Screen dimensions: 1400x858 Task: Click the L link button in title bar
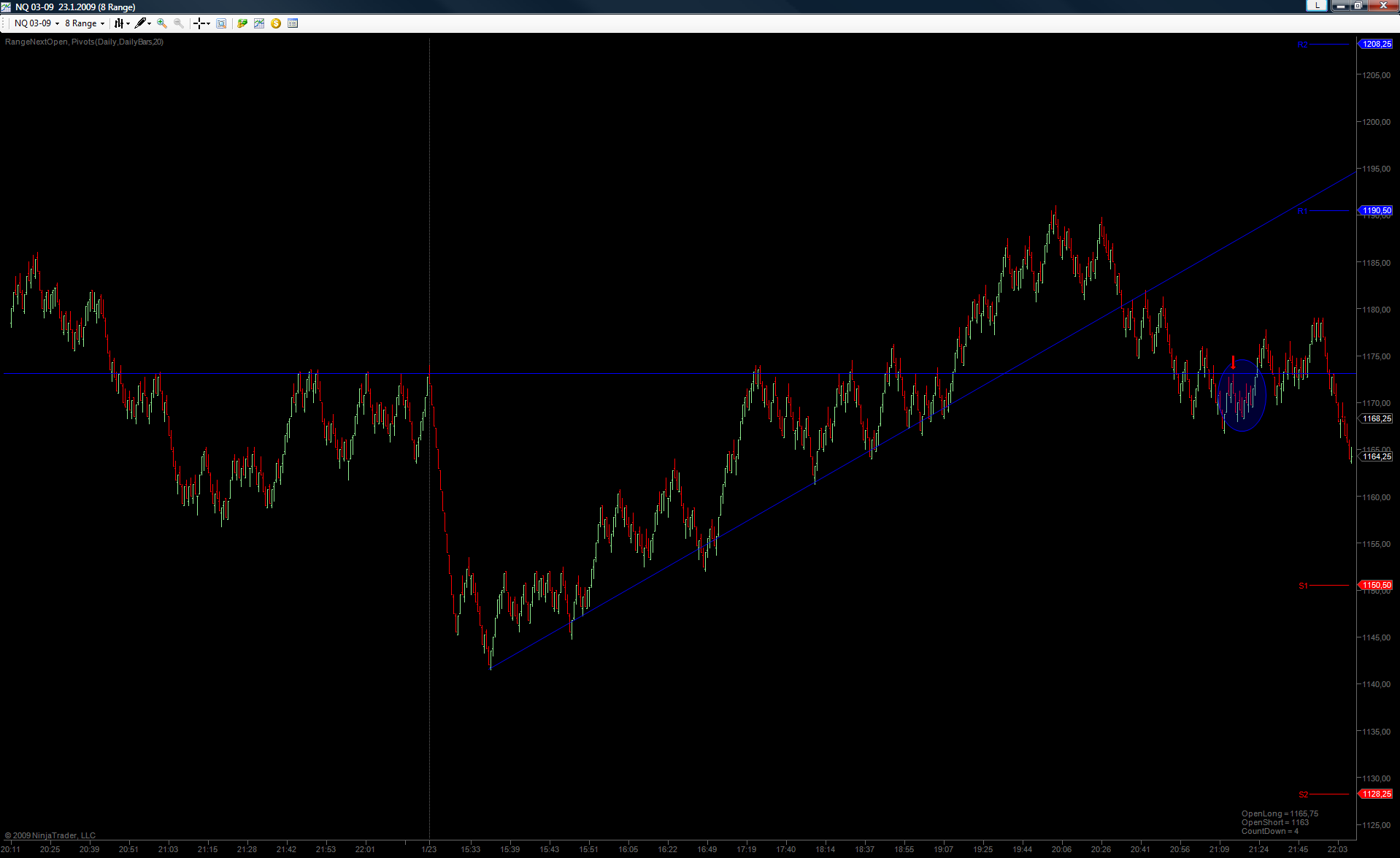coord(1317,6)
